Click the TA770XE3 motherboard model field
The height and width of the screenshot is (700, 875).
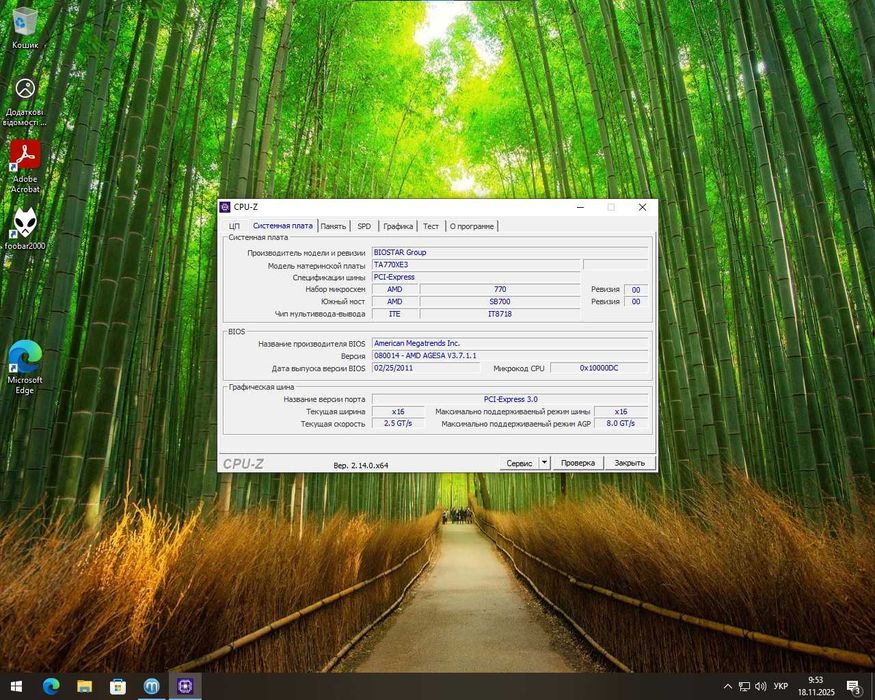click(x=476, y=265)
